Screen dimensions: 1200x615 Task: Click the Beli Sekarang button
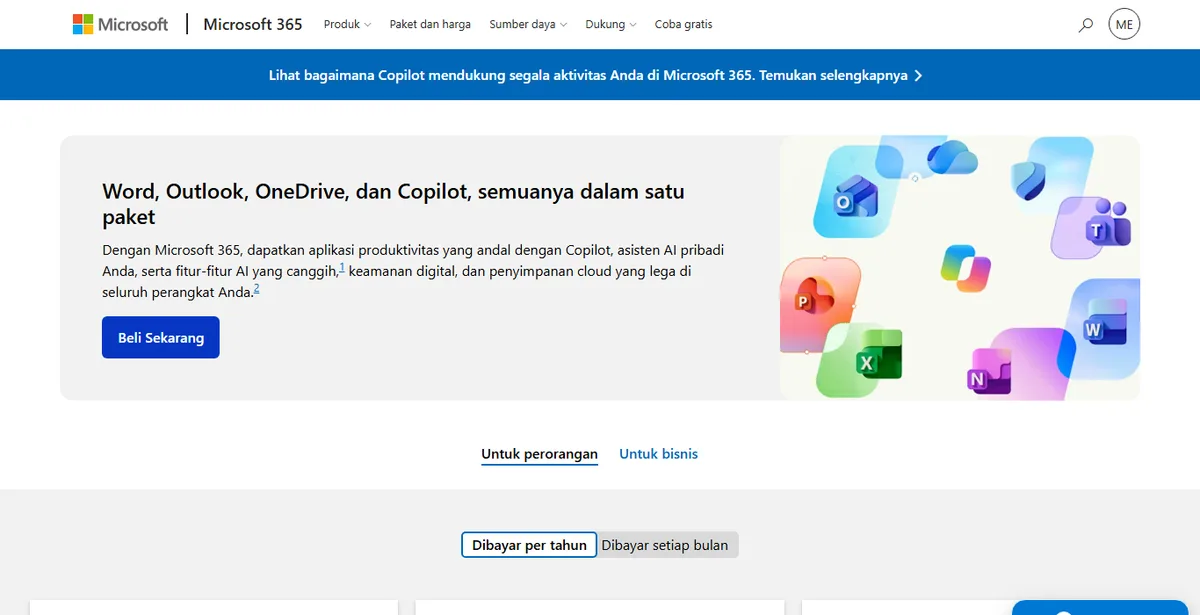[161, 338]
